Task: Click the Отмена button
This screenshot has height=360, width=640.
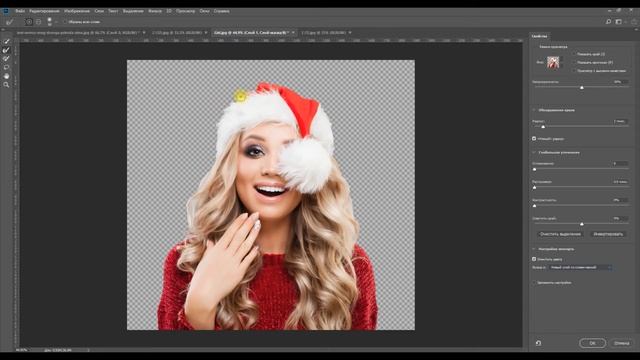Action: tap(622, 343)
